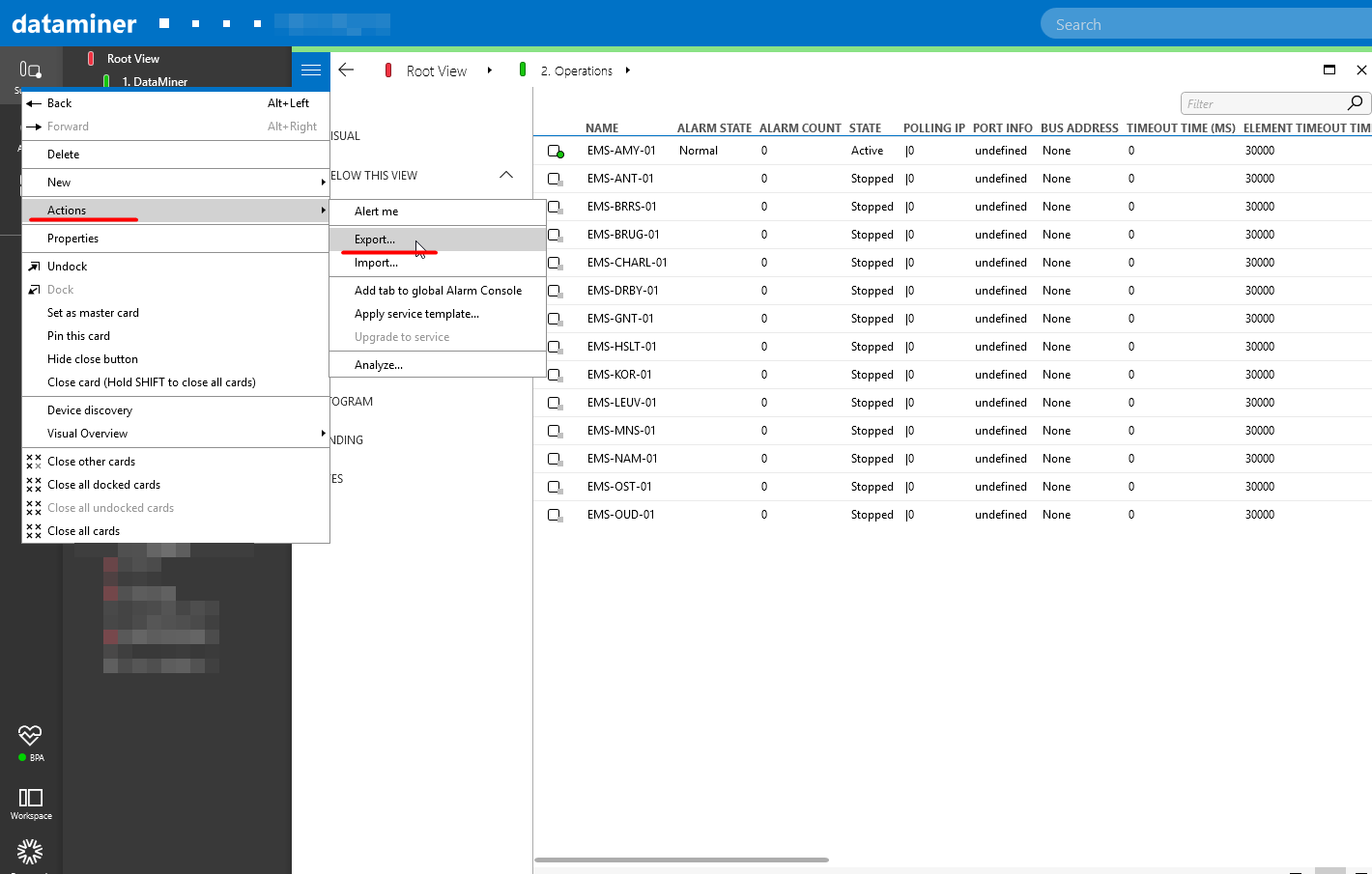Click the 2. Operations breadcrumb
The height and width of the screenshot is (874, 1372).
tap(576, 70)
